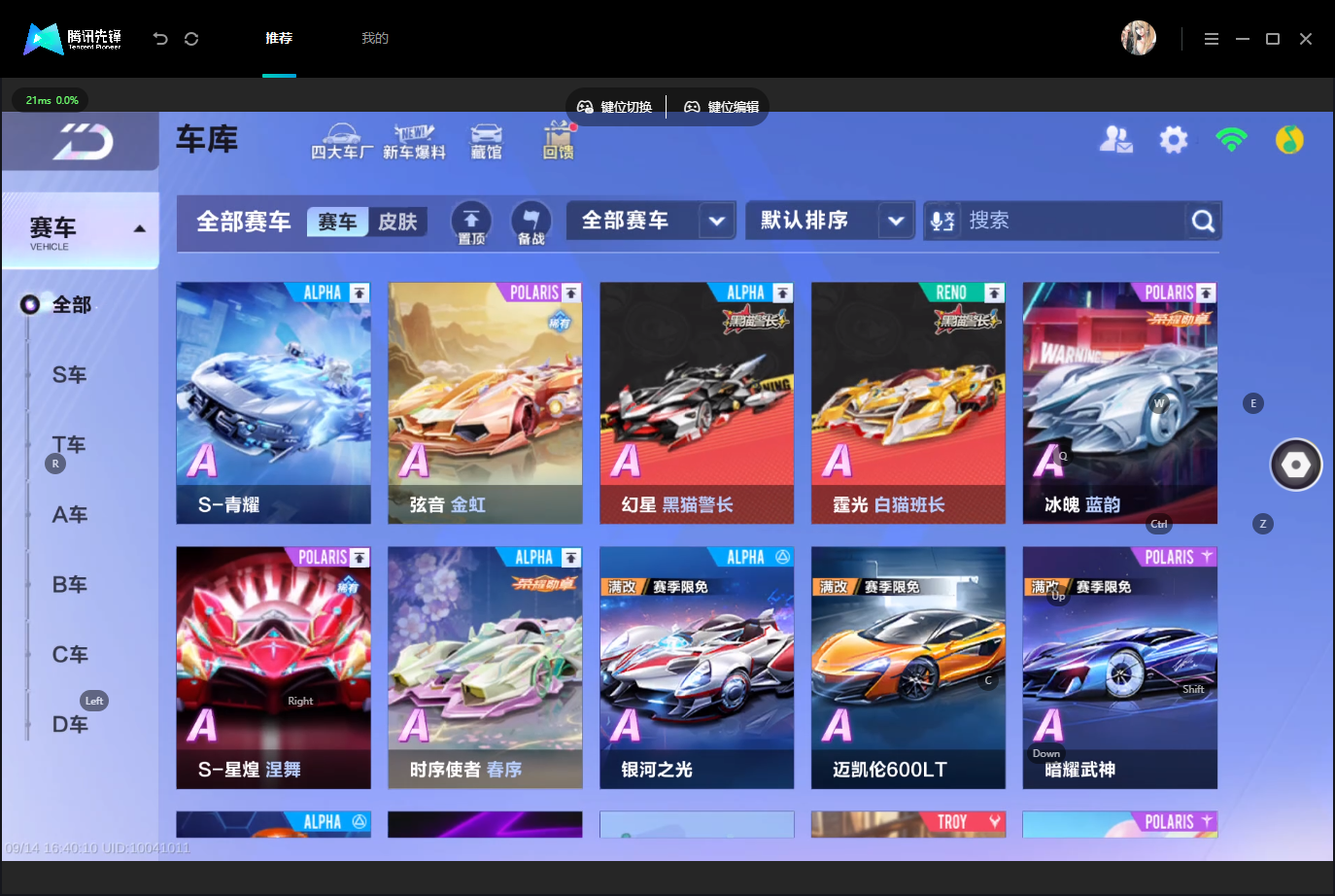Select the T车 category
The width and height of the screenshot is (1335, 896).
click(x=69, y=445)
